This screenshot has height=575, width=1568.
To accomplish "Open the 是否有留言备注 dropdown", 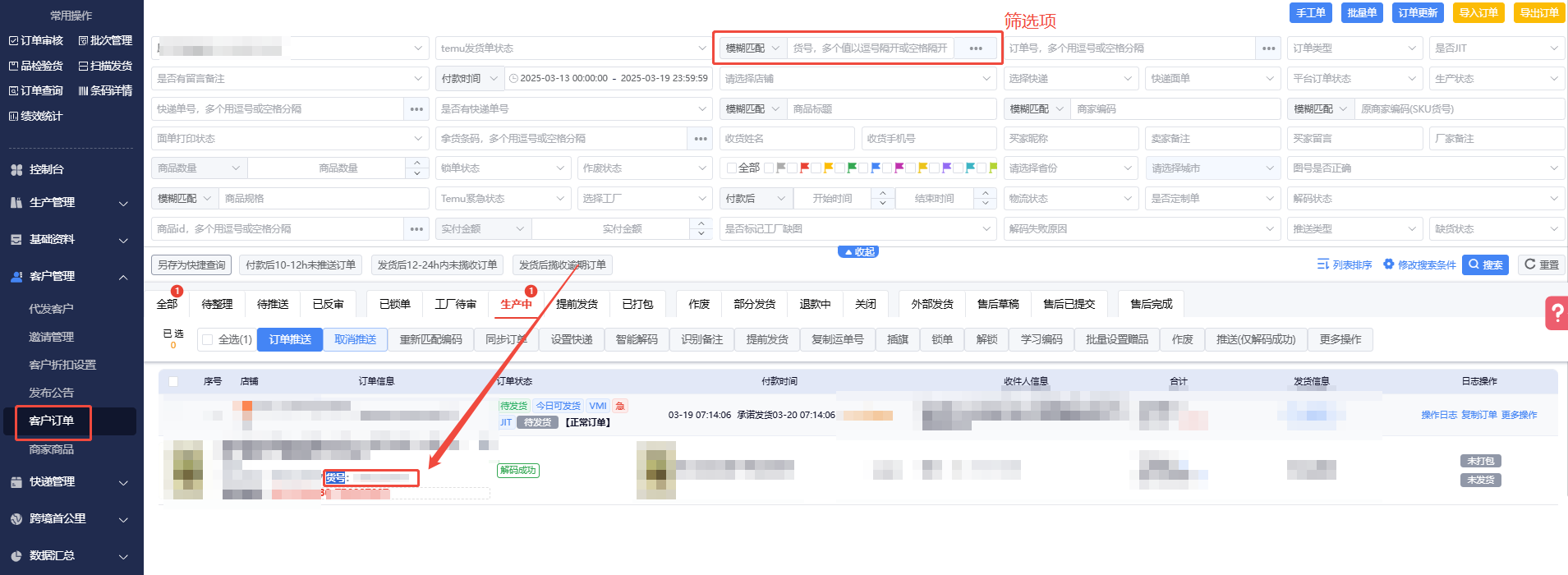I will click(x=290, y=79).
